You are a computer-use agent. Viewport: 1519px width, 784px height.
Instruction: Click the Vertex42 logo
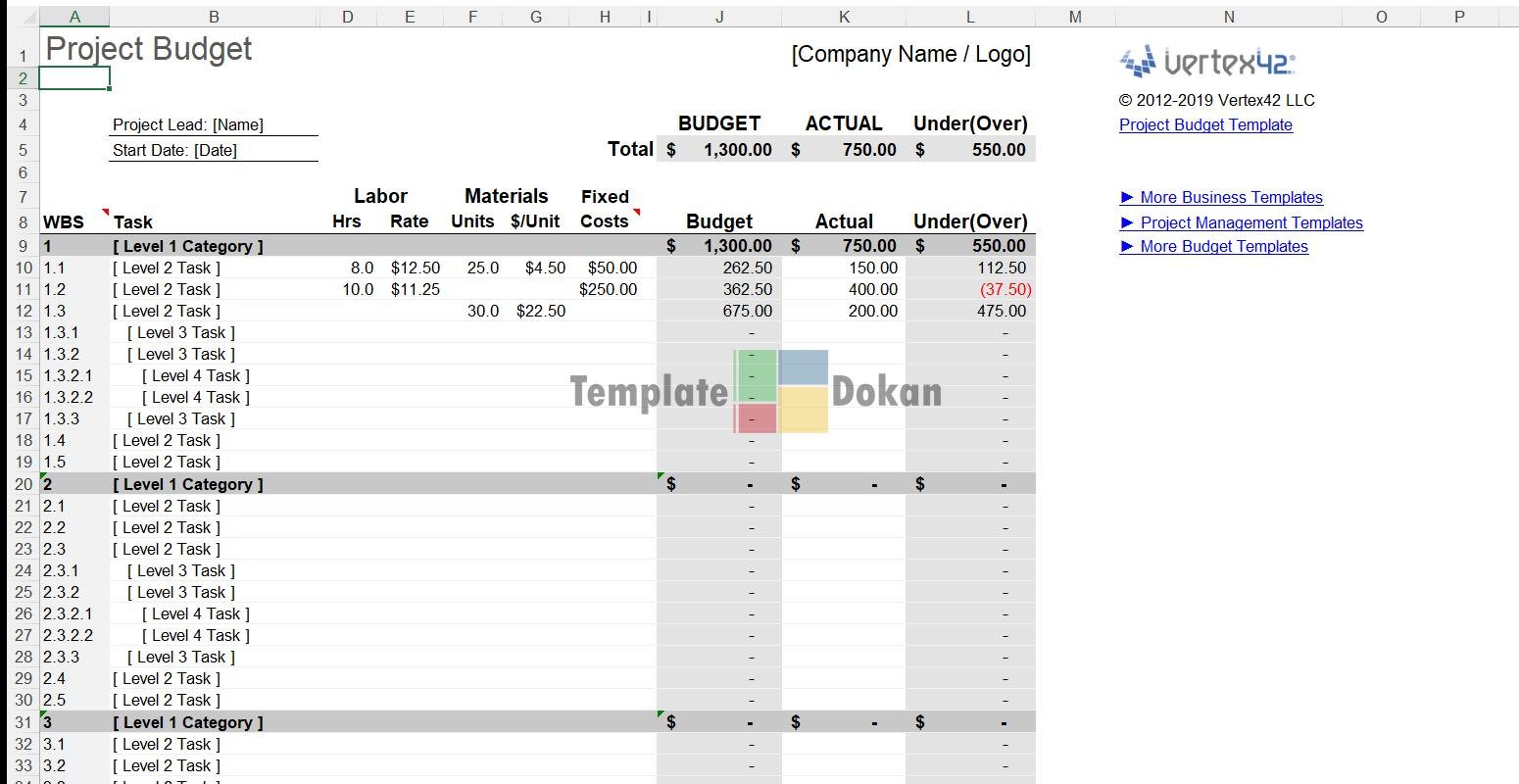coord(1206,63)
